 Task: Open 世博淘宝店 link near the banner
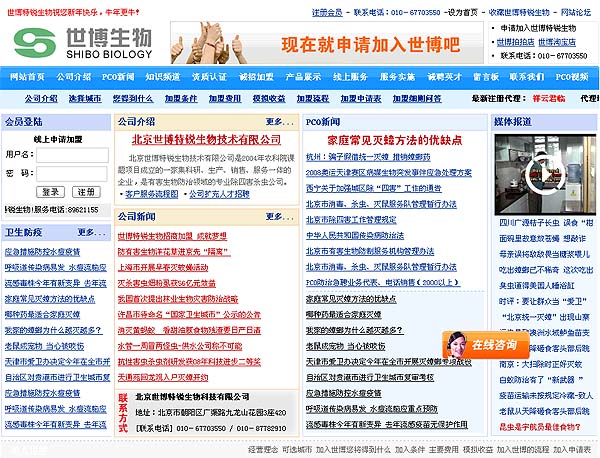click(557, 42)
